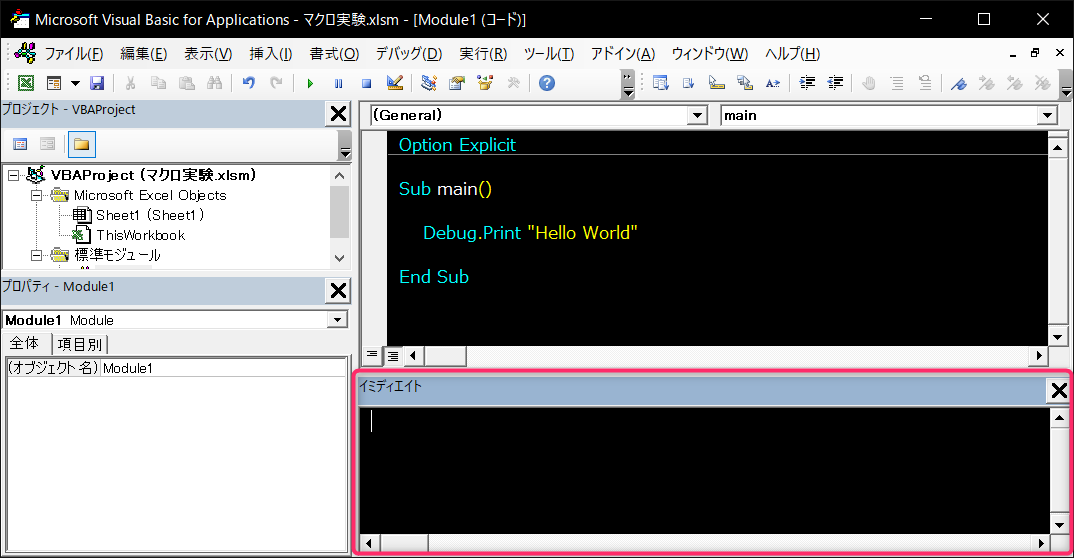
Task: Click the Cut scissors icon
Action: 130,84
